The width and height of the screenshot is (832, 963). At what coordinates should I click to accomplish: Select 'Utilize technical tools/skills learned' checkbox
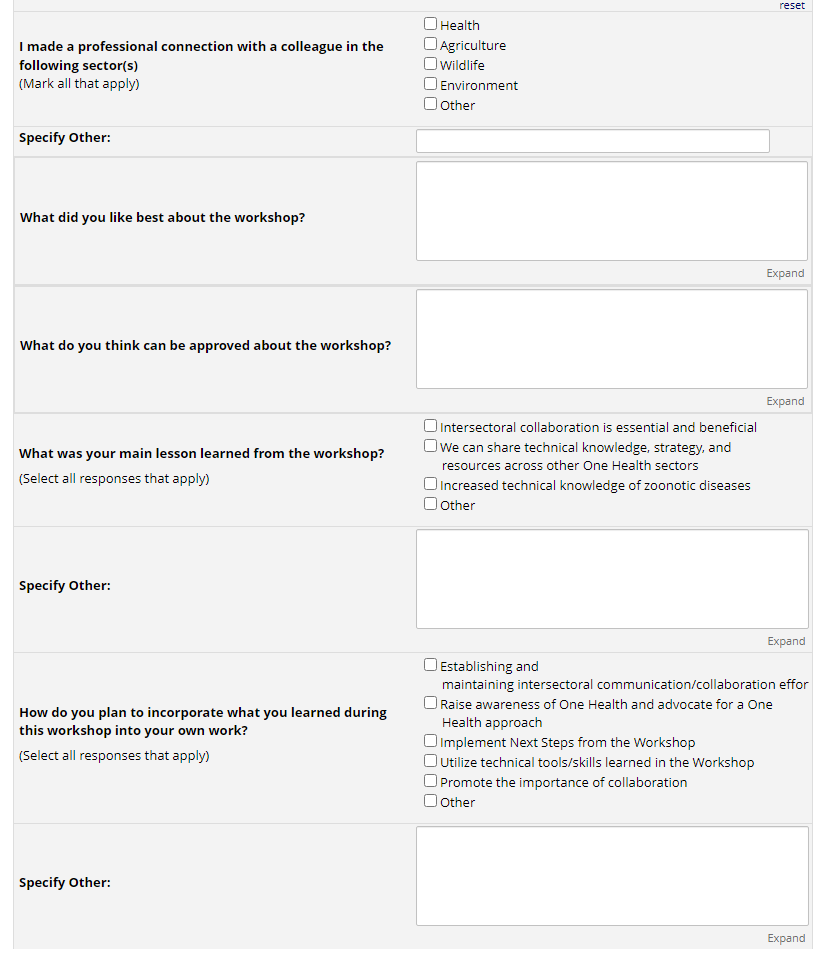click(x=430, y=761)
